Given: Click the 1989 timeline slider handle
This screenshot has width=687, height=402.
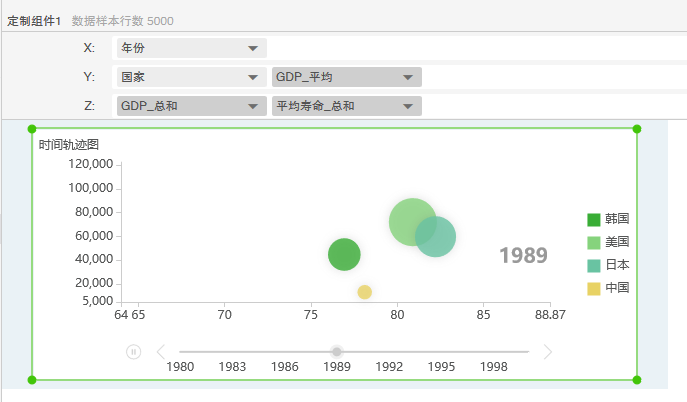Looking at the screenshot, I should coord(337,352).
